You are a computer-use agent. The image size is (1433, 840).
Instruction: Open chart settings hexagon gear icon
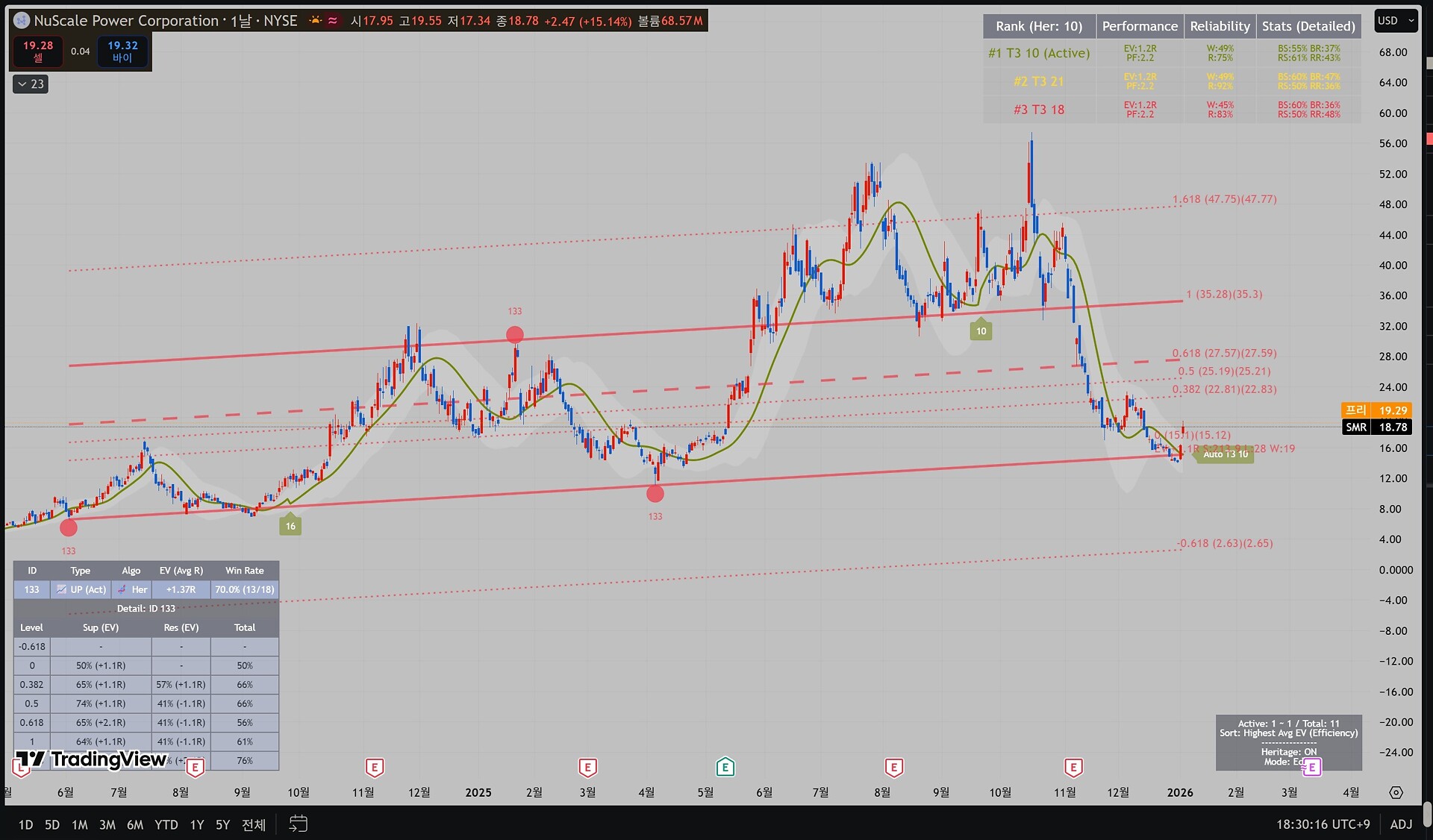(x=1396, y=792)
